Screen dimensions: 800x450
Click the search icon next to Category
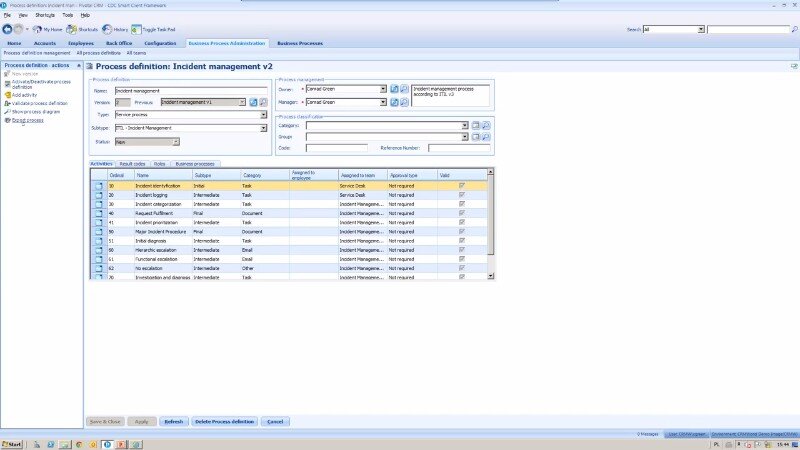click(x=486, y=126)
